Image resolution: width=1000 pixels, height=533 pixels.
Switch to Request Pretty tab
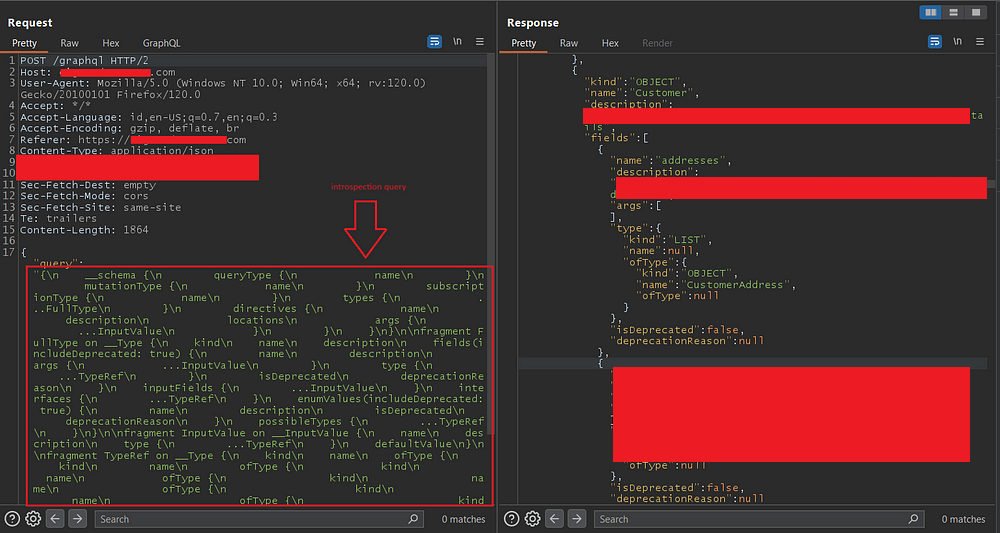click(x=24, y=43)
